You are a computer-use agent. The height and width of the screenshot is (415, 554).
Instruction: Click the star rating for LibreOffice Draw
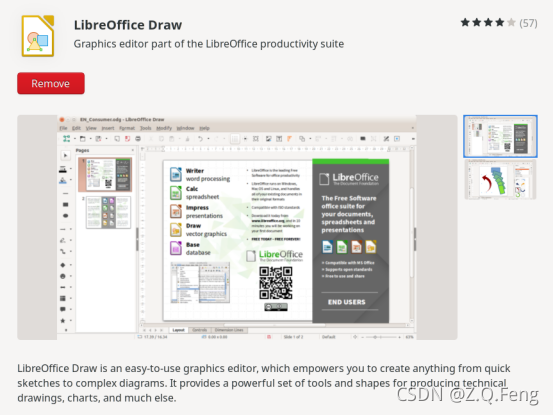488,23
